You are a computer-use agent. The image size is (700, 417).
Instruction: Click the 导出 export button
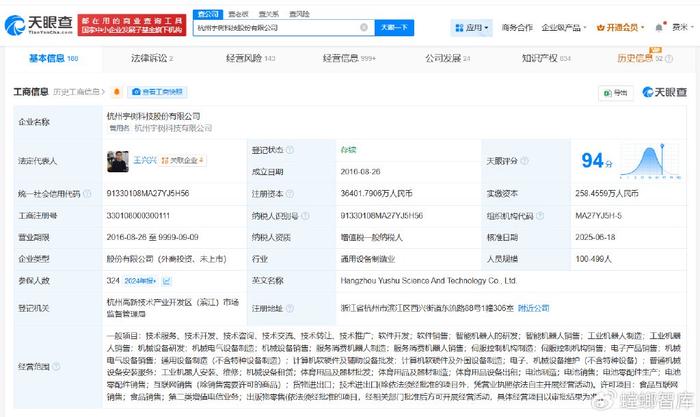tap(616, 93)
